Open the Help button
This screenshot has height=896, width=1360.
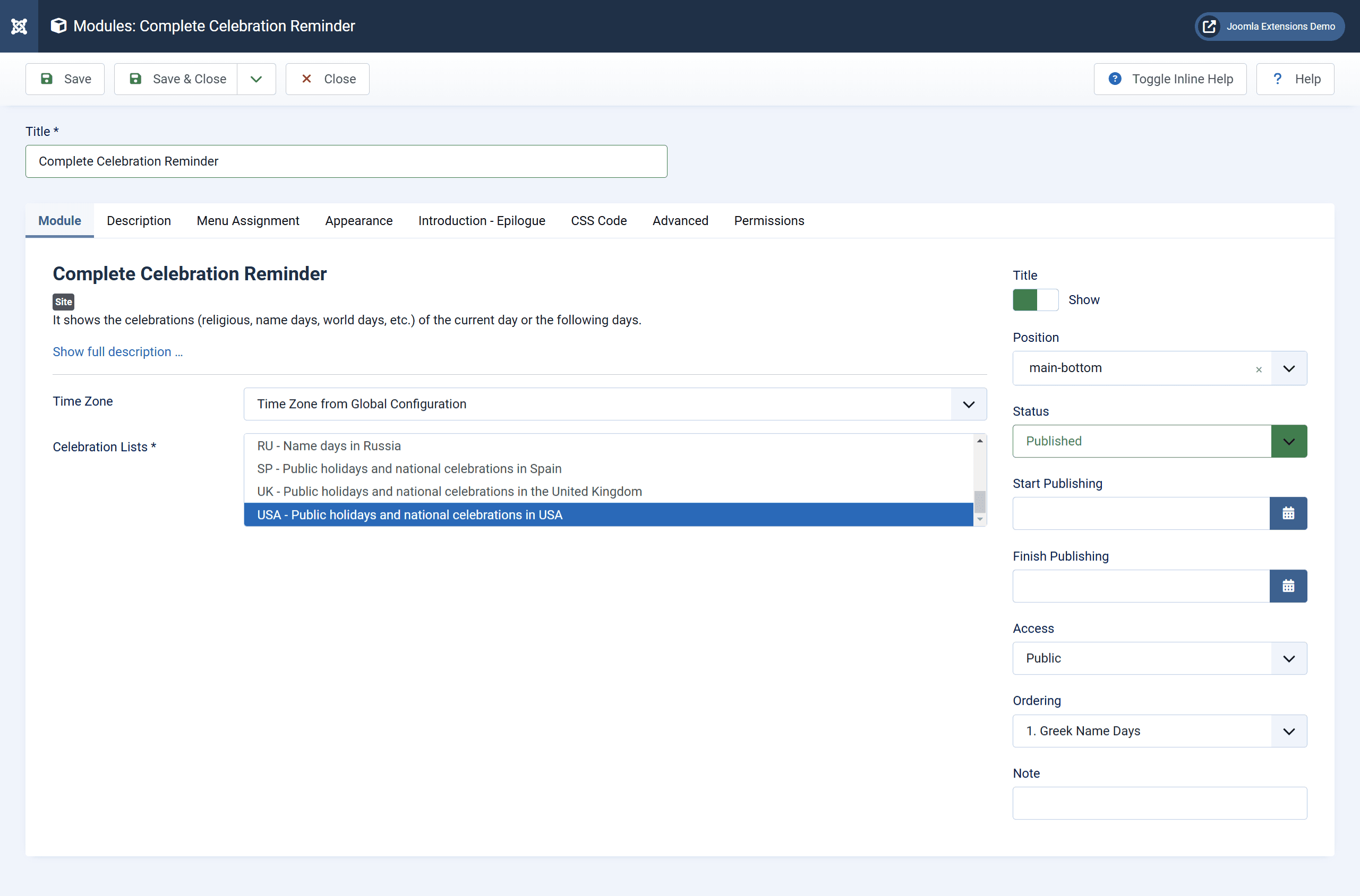coord(1295,79)
